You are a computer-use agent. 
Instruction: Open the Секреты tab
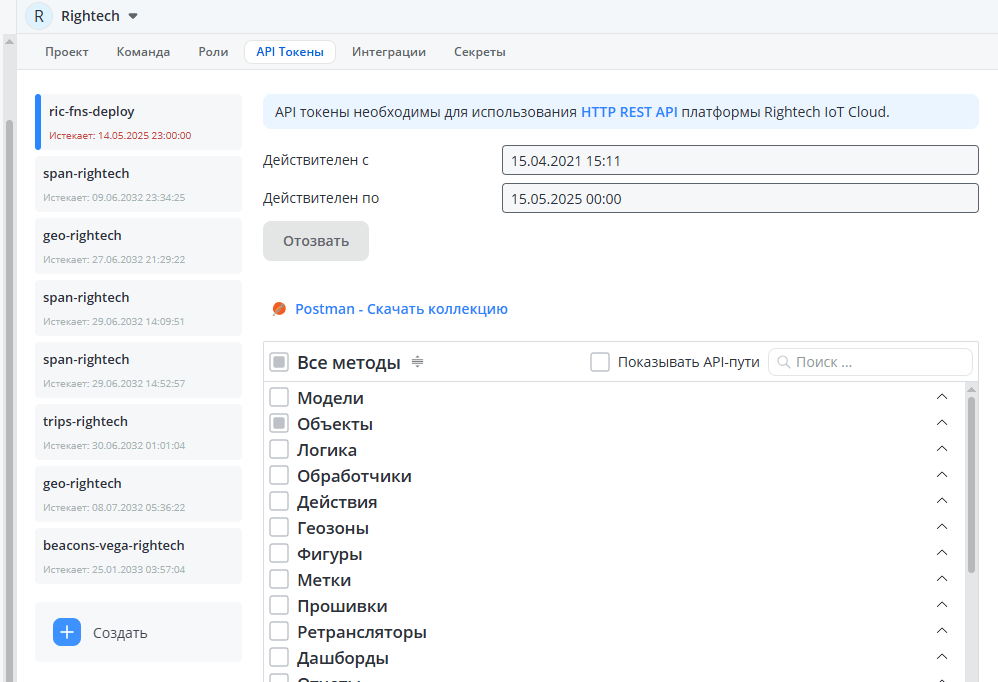click(x=480, y=52)
